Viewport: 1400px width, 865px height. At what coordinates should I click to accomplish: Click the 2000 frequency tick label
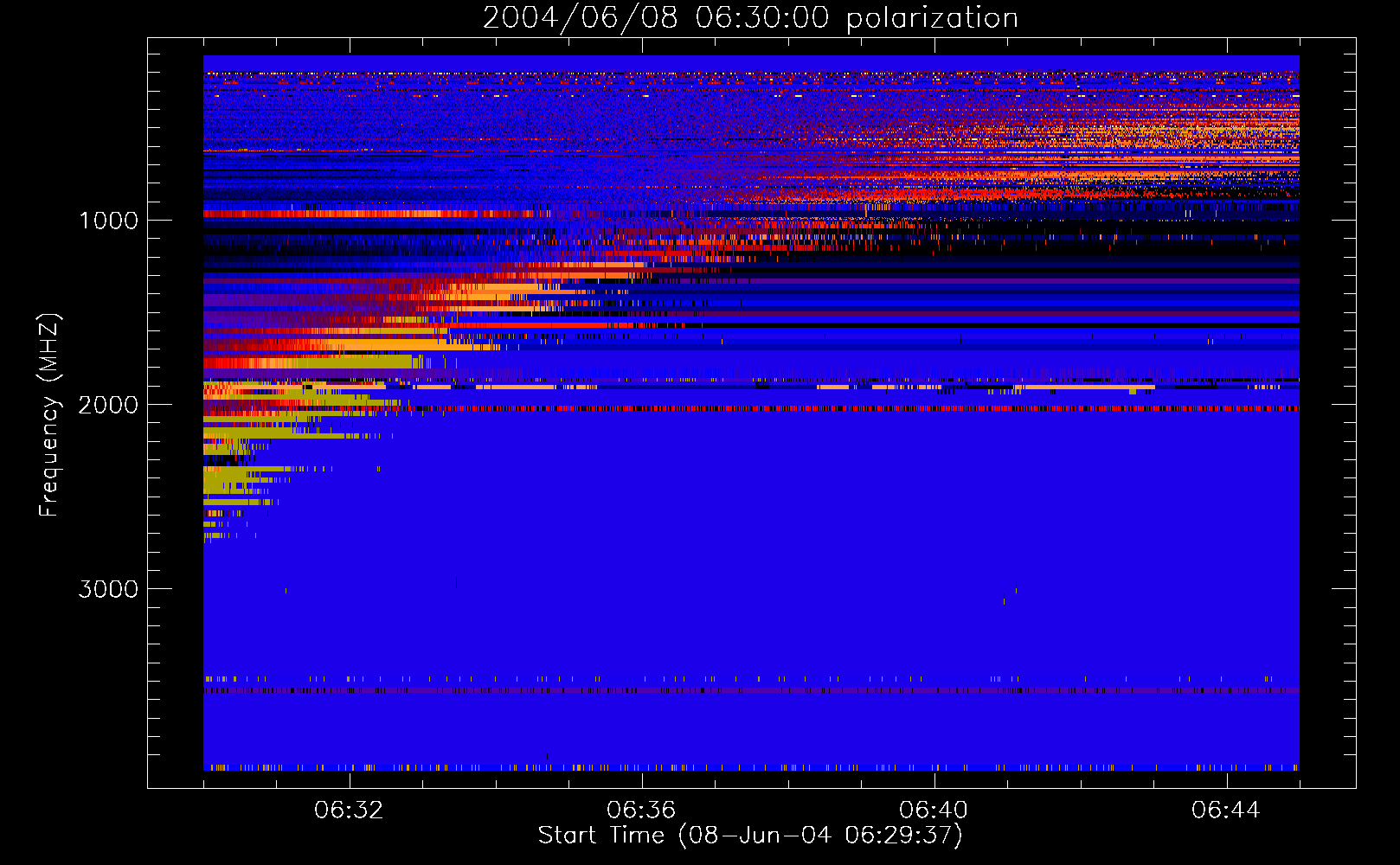pos(108,405)
